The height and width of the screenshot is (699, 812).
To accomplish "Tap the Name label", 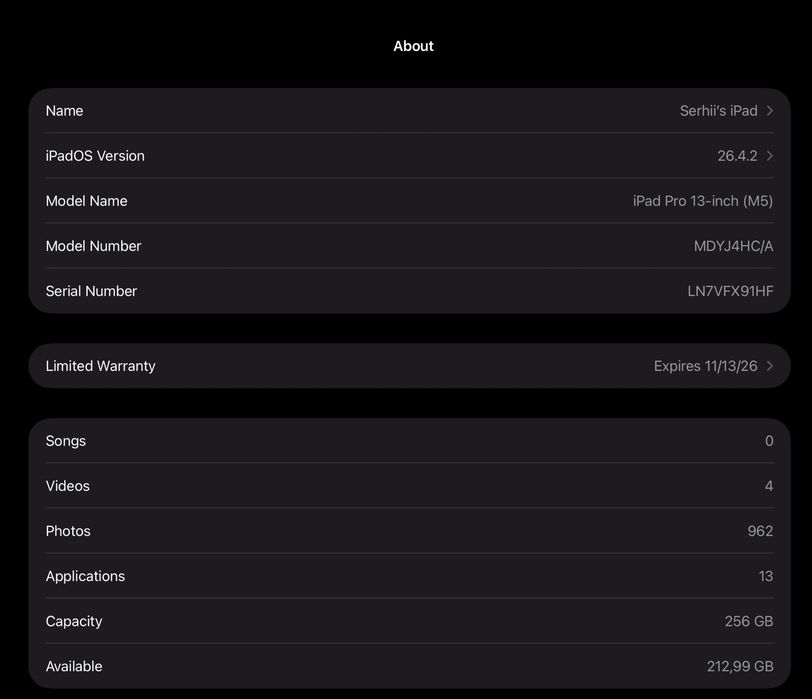I will pos(64,111).
